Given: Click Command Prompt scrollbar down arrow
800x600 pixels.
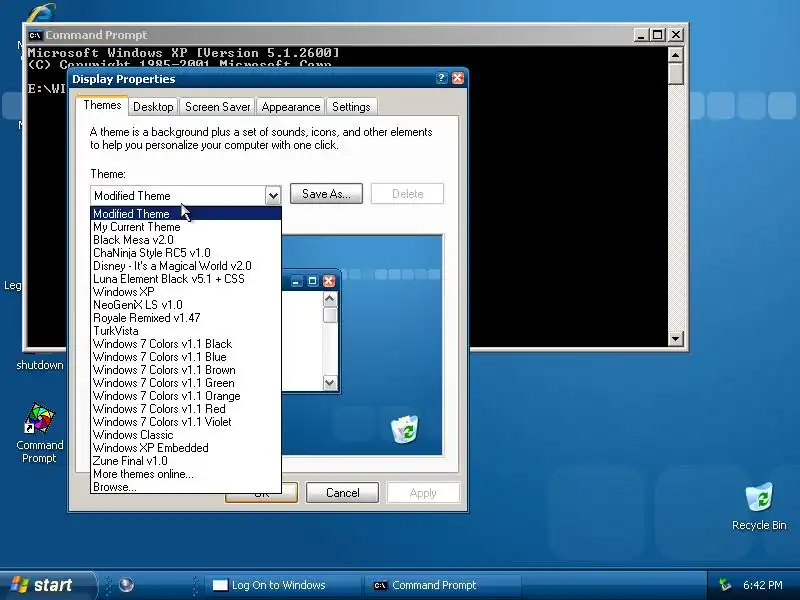Looking at the screenshot, I should tap(676, 338).
